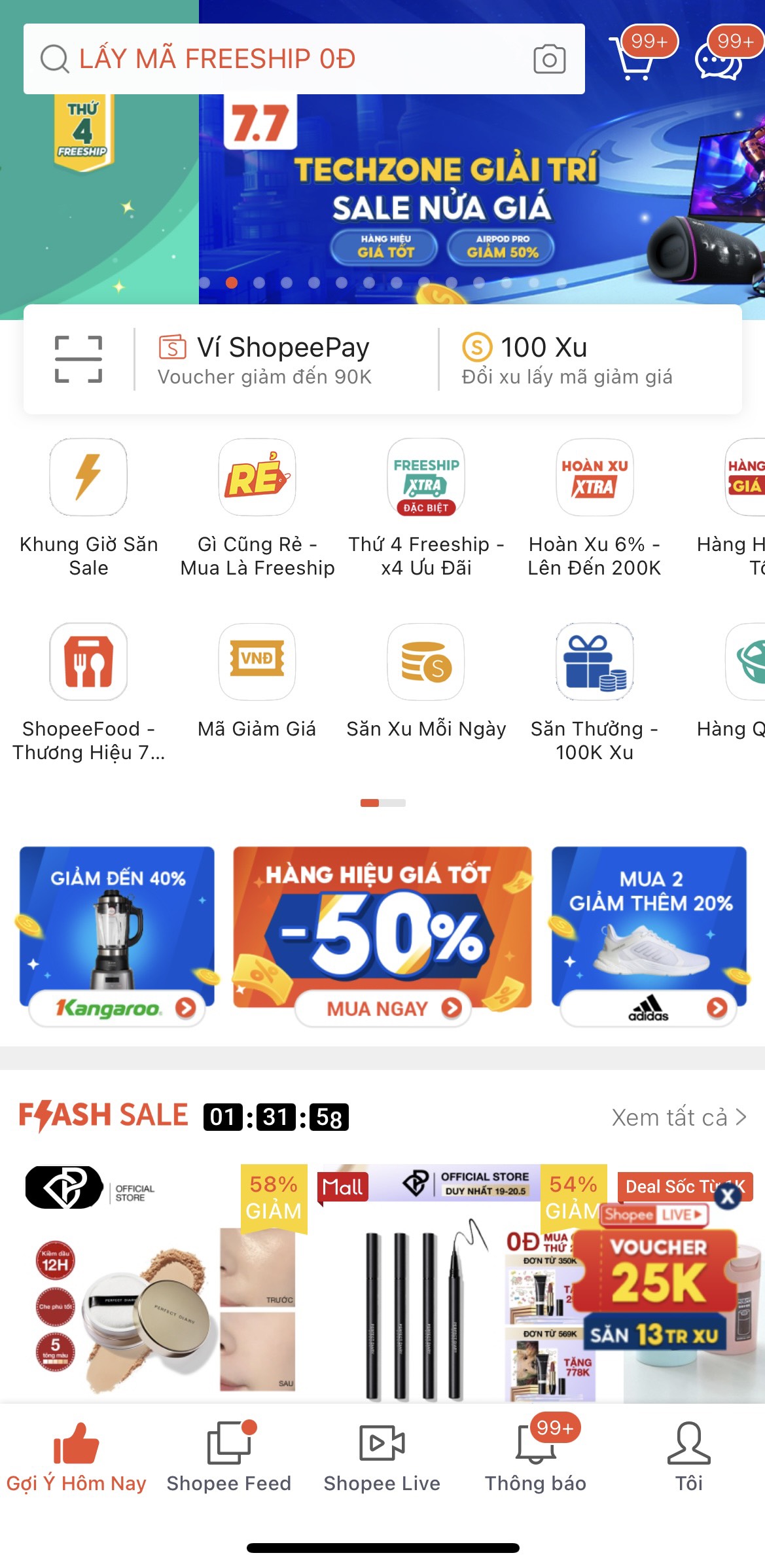Image resolution: width=765 pixels, height=1568 pixels.
Task: Open Ví ShopeePay voucher link
Action: pos(264,359)
